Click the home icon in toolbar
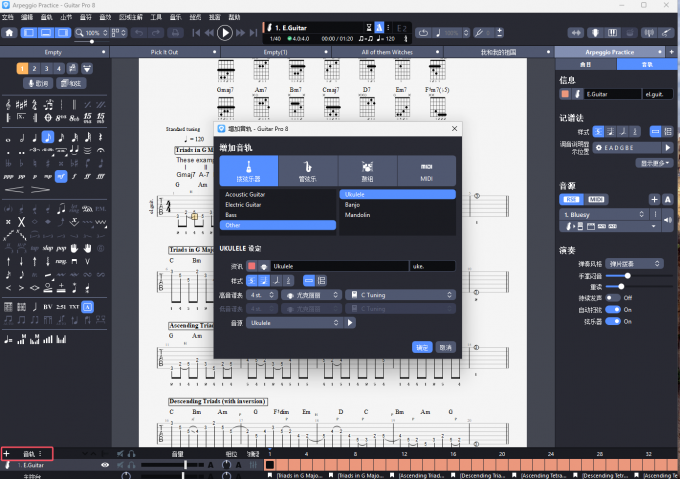Image resolution: width=680 pixels, height=479 pixels. [x=10, y=33]
